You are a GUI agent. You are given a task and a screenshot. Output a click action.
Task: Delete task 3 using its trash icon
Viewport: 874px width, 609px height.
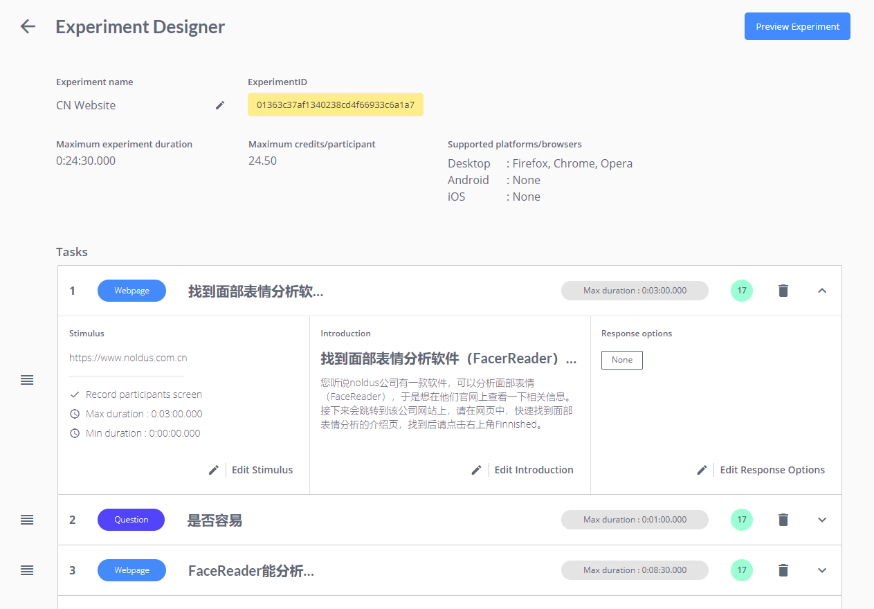pyautogui.click(x=783, y=570)
